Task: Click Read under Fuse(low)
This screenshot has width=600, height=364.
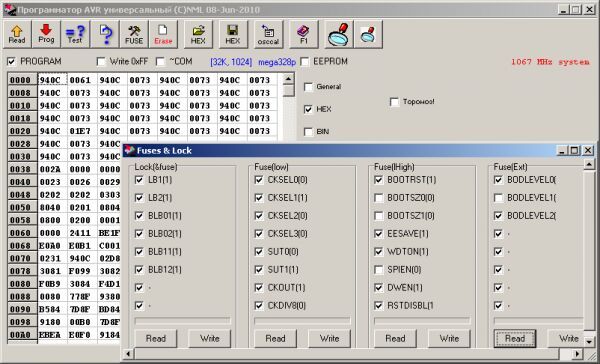Action: coord(276,338)
